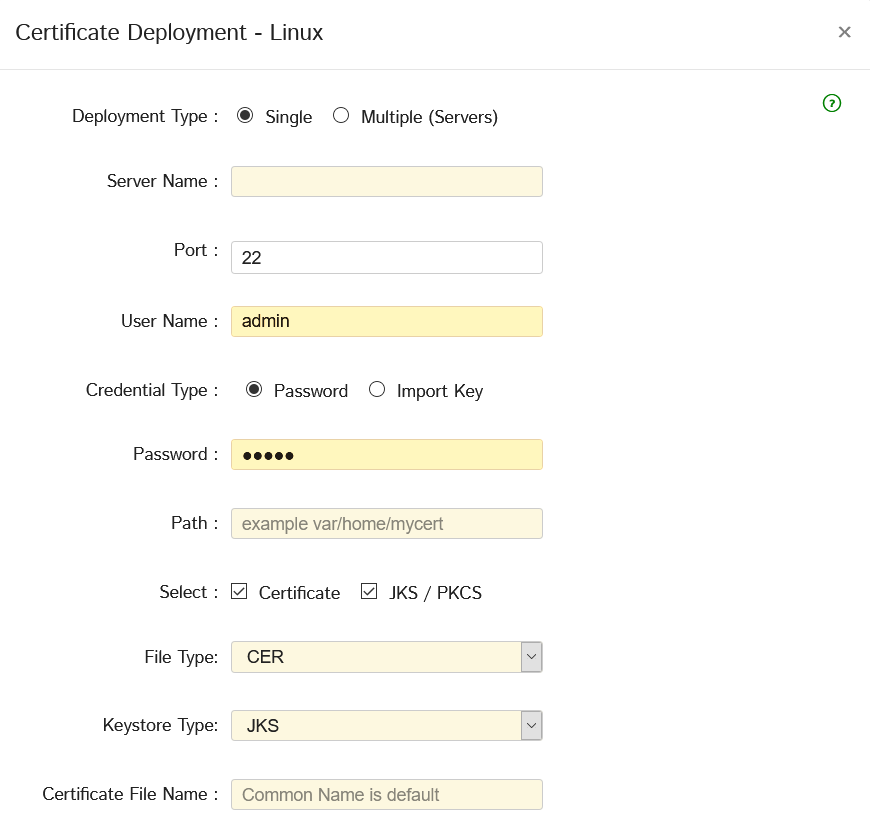This screenshot has height=836, width=870.
Task: Select Password credential type
Action: pos(254,390)
